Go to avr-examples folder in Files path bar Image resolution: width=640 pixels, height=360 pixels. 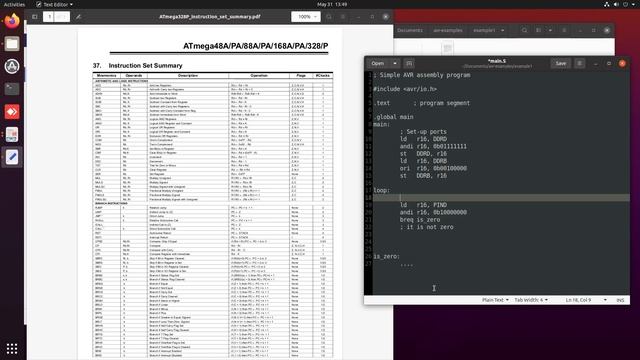tap(448, 30)
